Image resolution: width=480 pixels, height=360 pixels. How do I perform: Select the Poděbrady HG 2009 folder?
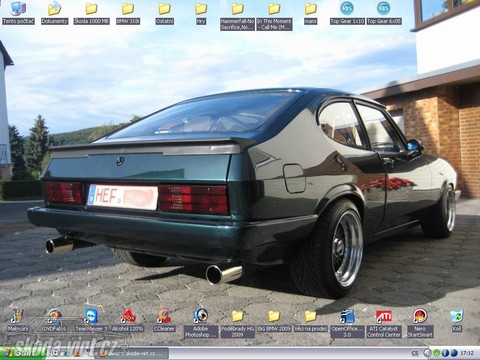pos(237,323)
